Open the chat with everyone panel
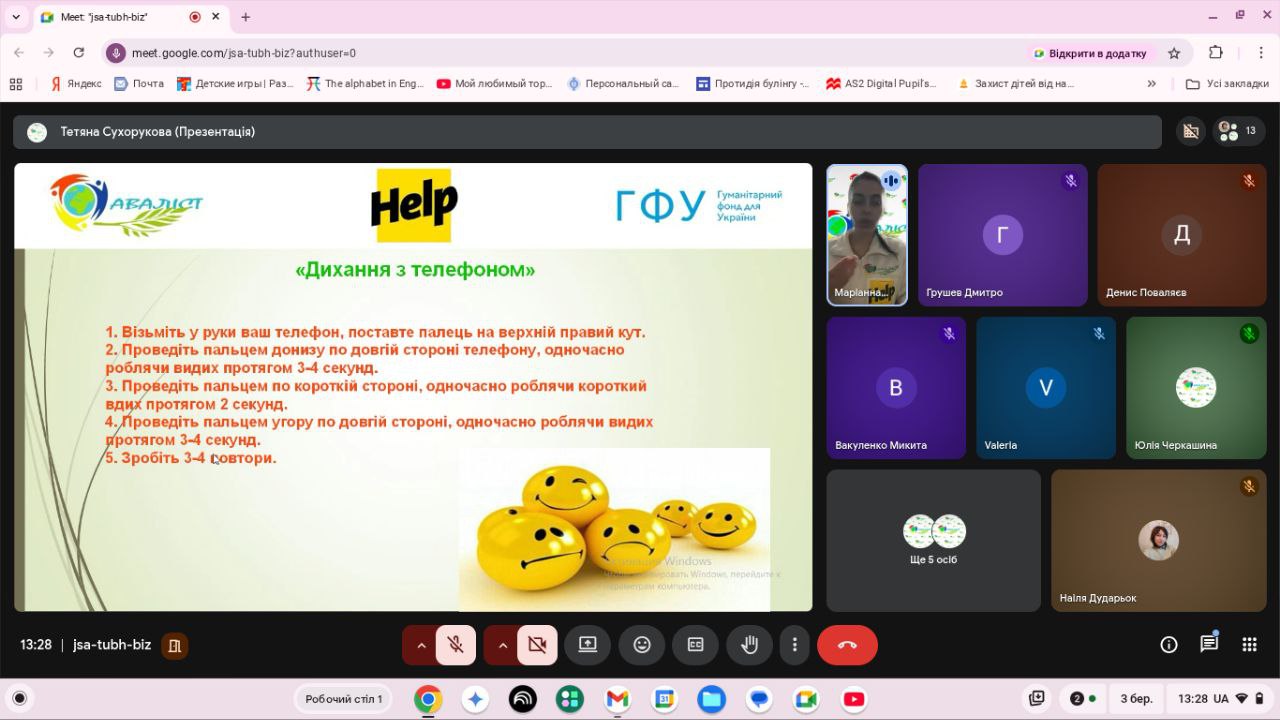1280x720 pixels. [x=1209, y=645]
